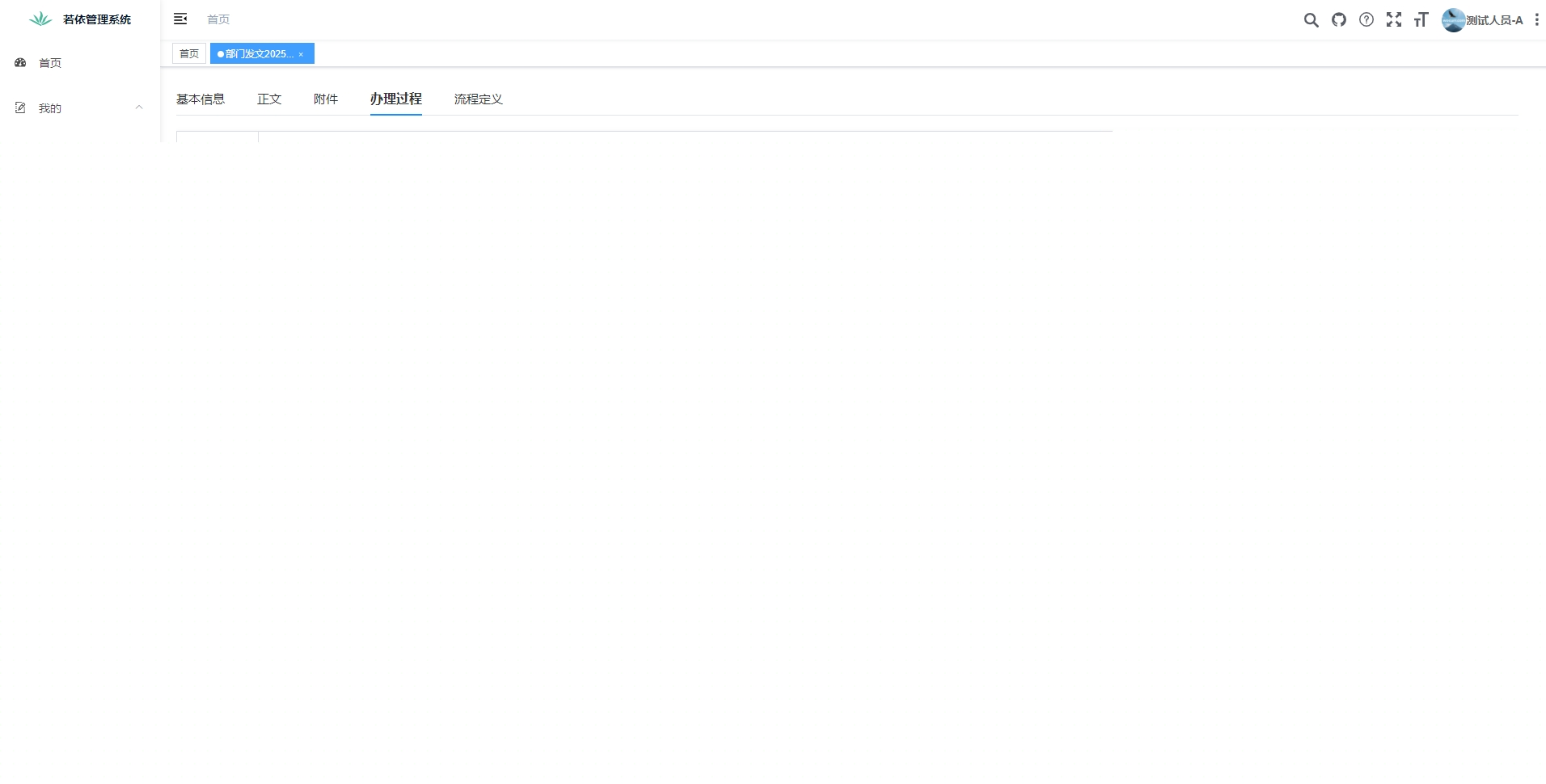Viewport: 1546px width, 784px height.
Task: Open the search with the magnifier icon
Action: click(x=1311, y=19)
